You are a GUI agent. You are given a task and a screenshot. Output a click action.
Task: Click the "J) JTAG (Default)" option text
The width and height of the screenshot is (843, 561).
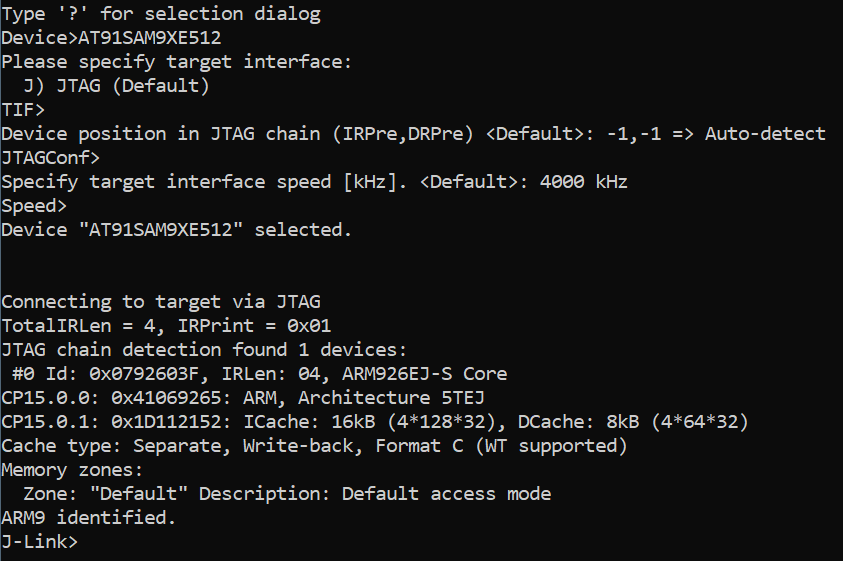tap(116, 86)
